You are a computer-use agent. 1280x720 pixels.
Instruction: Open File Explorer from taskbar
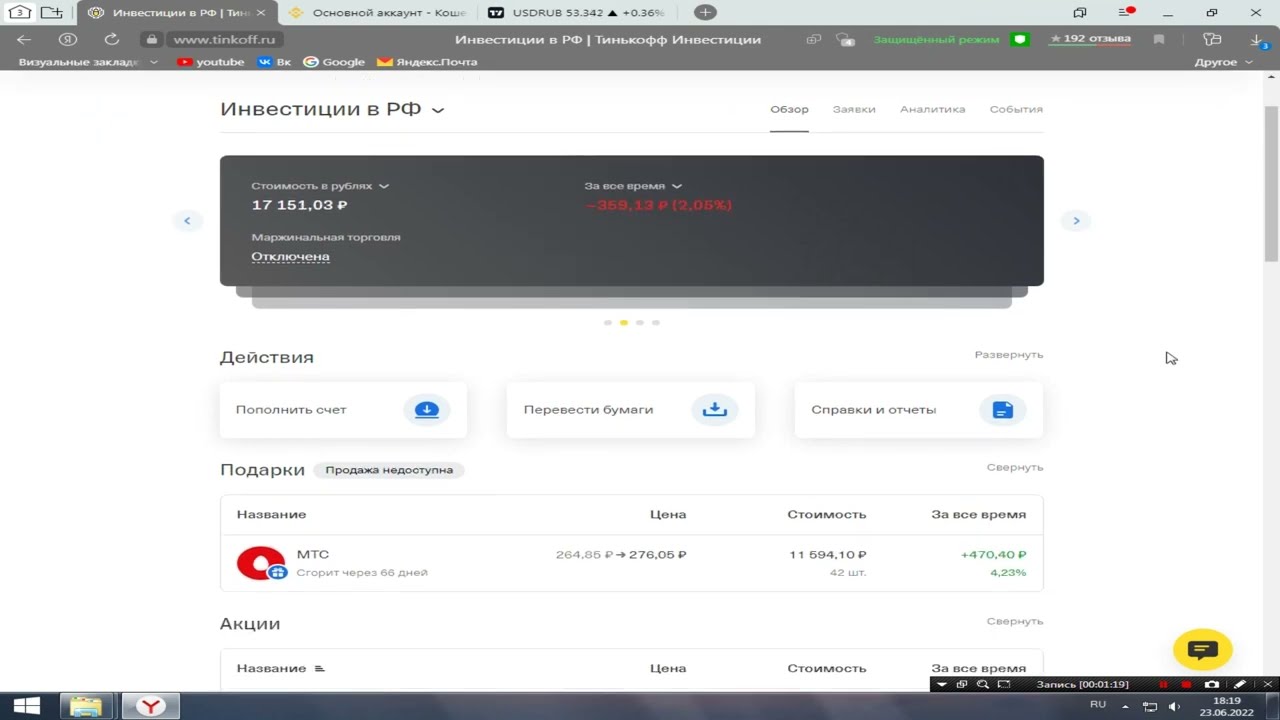coord(86,706)
